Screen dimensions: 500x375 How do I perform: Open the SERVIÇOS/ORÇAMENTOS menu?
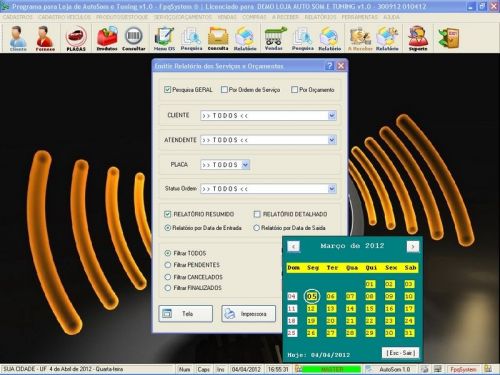[183, 17]
